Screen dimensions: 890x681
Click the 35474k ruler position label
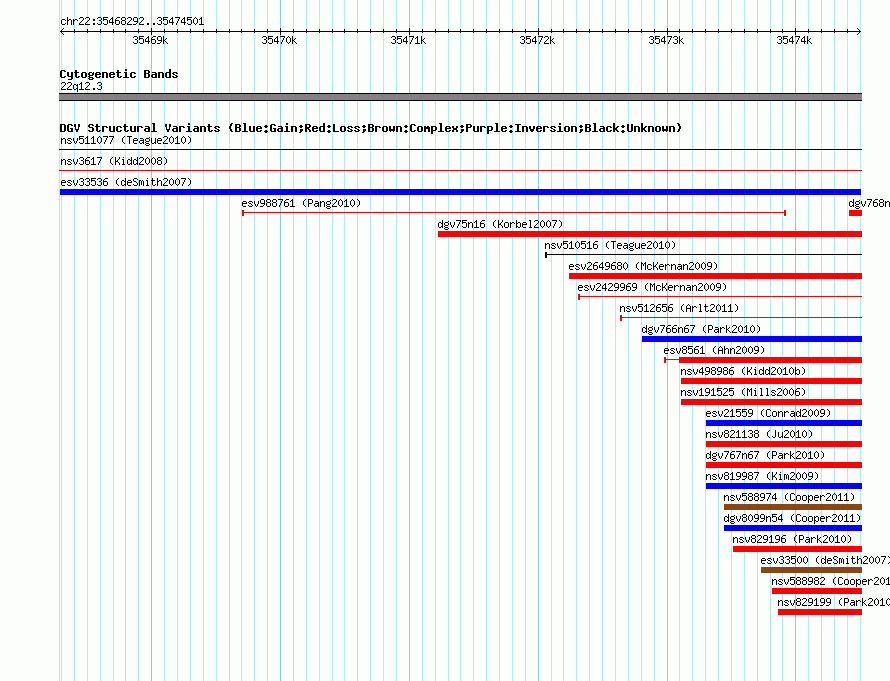[794, 40]
